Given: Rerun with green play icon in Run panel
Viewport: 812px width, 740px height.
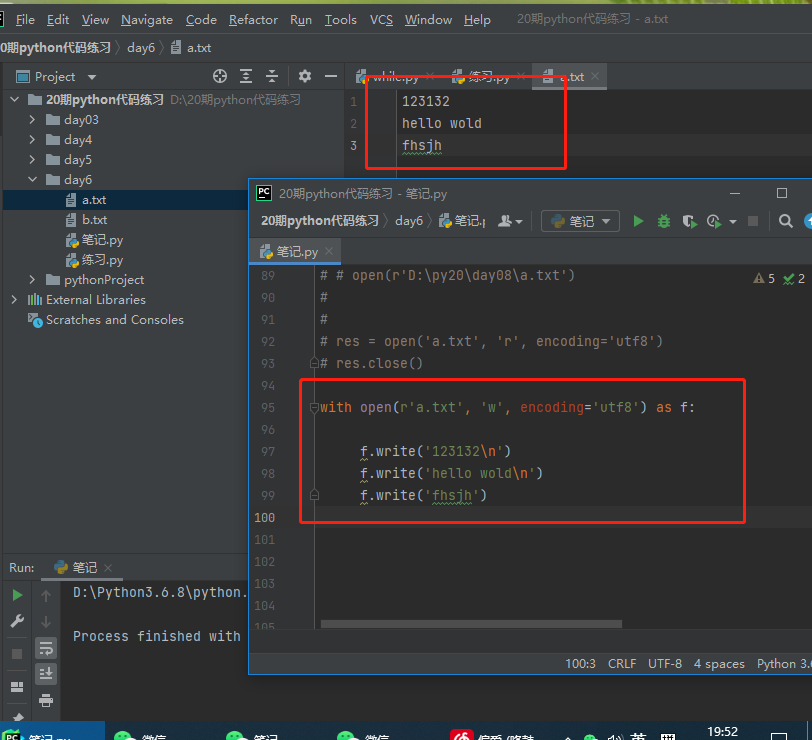Looking at the screenshot, I should coord(17,595).
